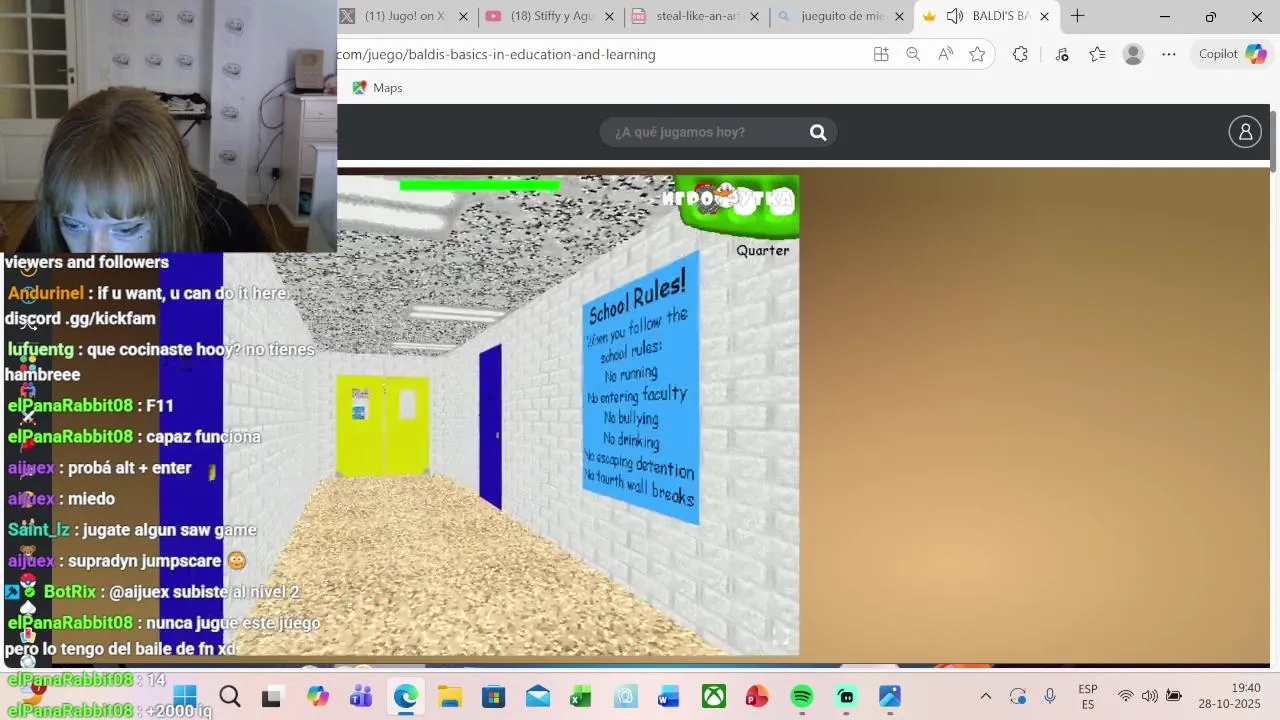The image size is (1280, 720).
Task: Click the site search magnifier button
Action: tap(818, 132)
